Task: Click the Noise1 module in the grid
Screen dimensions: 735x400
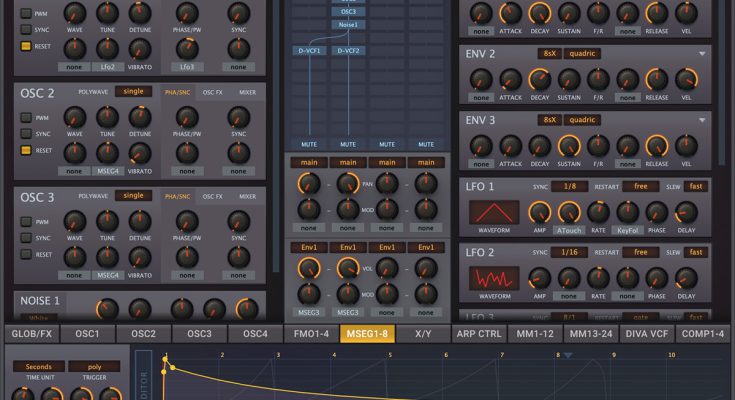Action: pyautogui.click(x=347, y=24)
